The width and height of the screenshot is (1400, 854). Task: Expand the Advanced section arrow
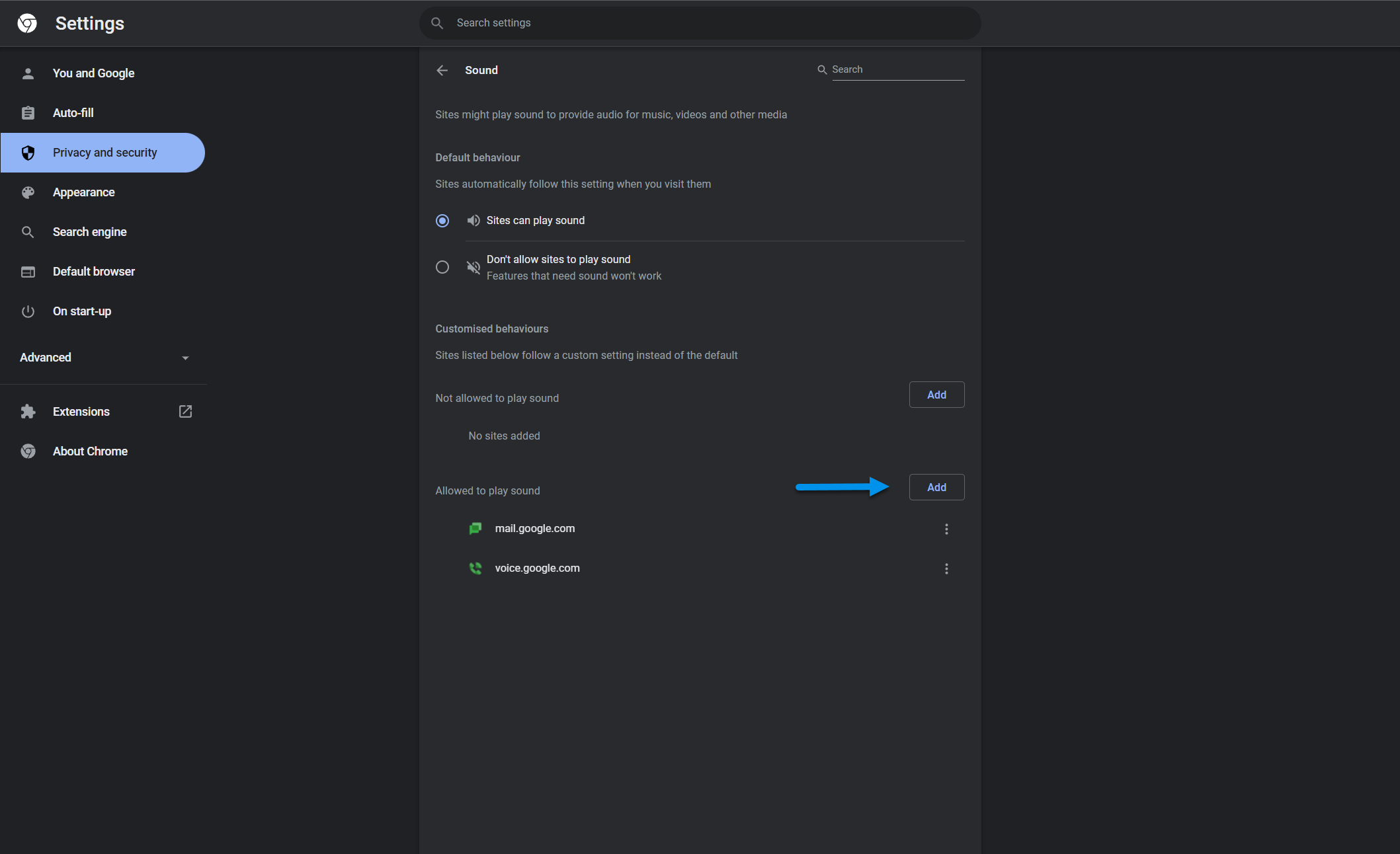point(185,358)
